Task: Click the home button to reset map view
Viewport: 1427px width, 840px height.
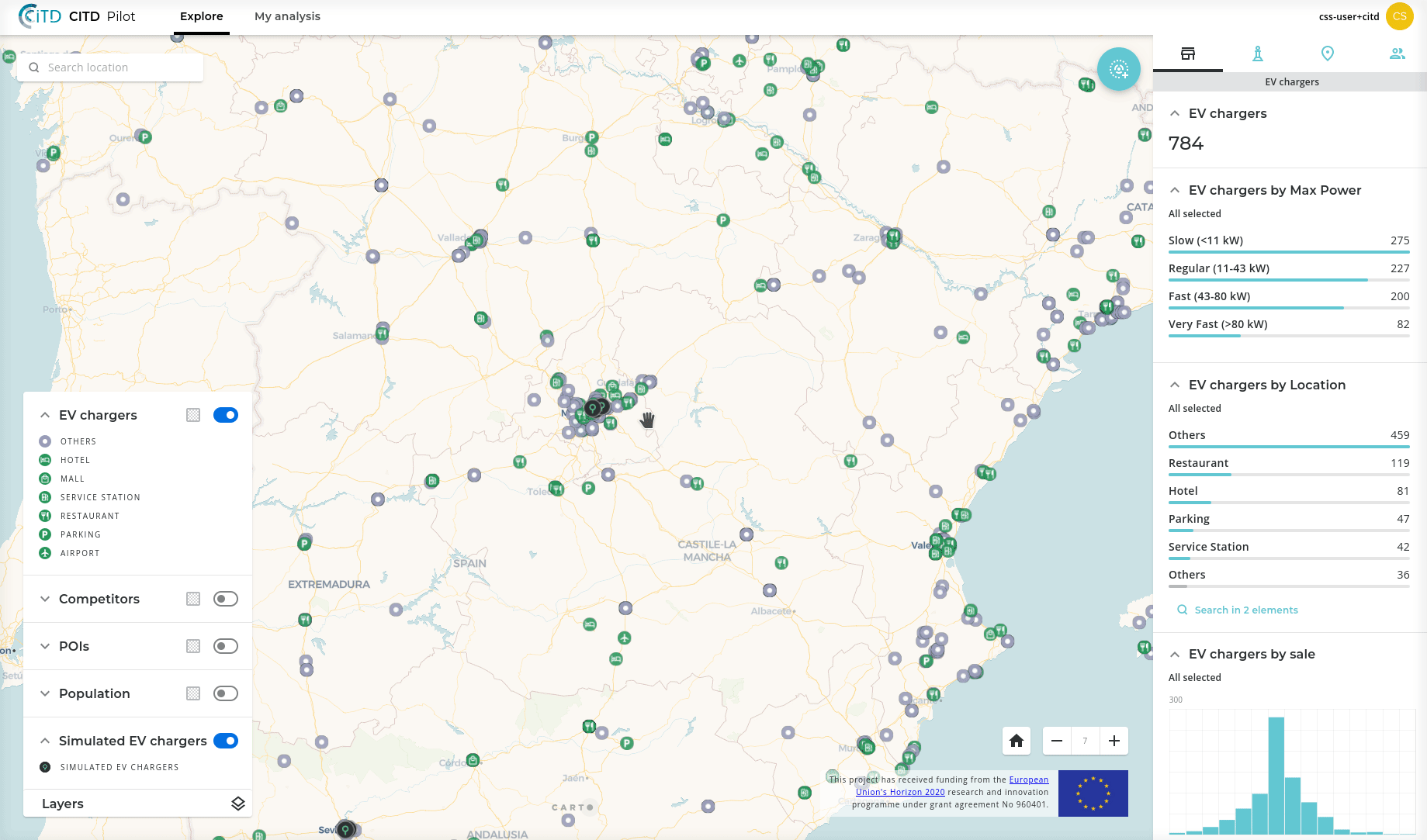Action: click(x=1016, y=741)
